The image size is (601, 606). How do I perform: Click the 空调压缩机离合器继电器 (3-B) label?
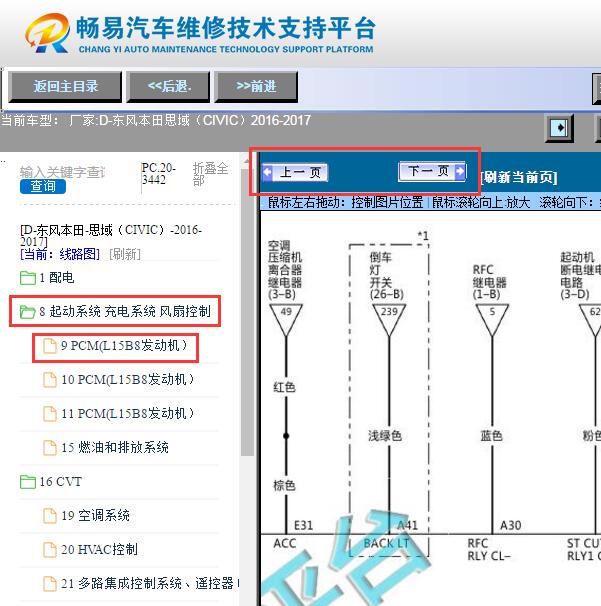(x=285, y=270)
